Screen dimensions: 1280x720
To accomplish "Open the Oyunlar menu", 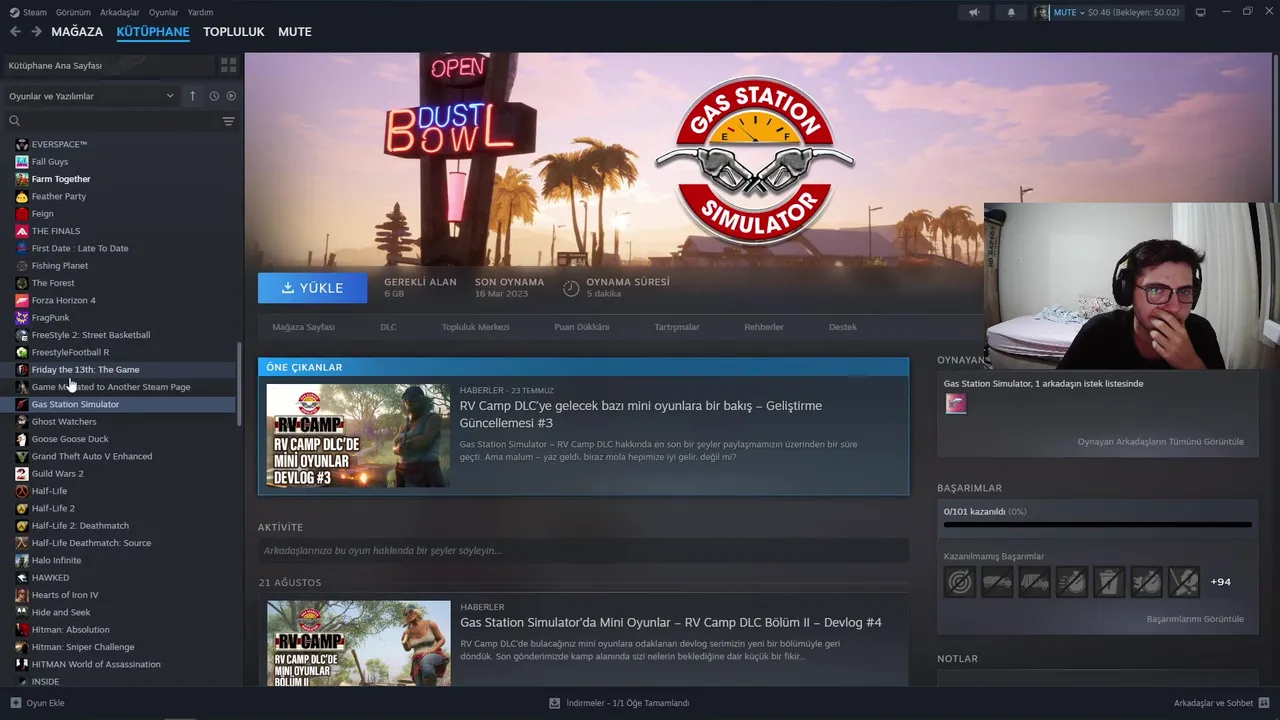I will pos(163,12).
